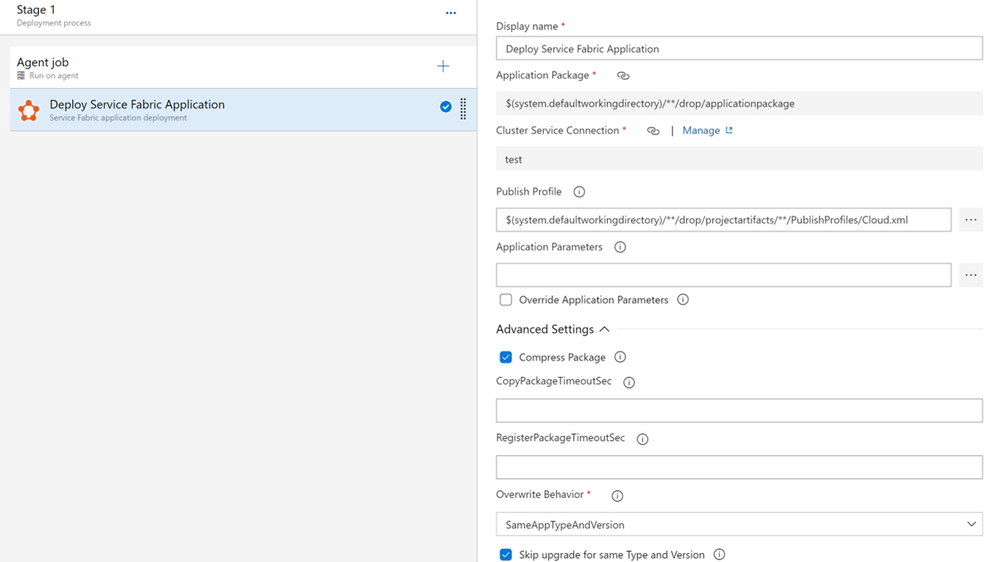Click Application Package link settings icon
The height and width of the screenshot is (562, 999).
coord(623,76)
